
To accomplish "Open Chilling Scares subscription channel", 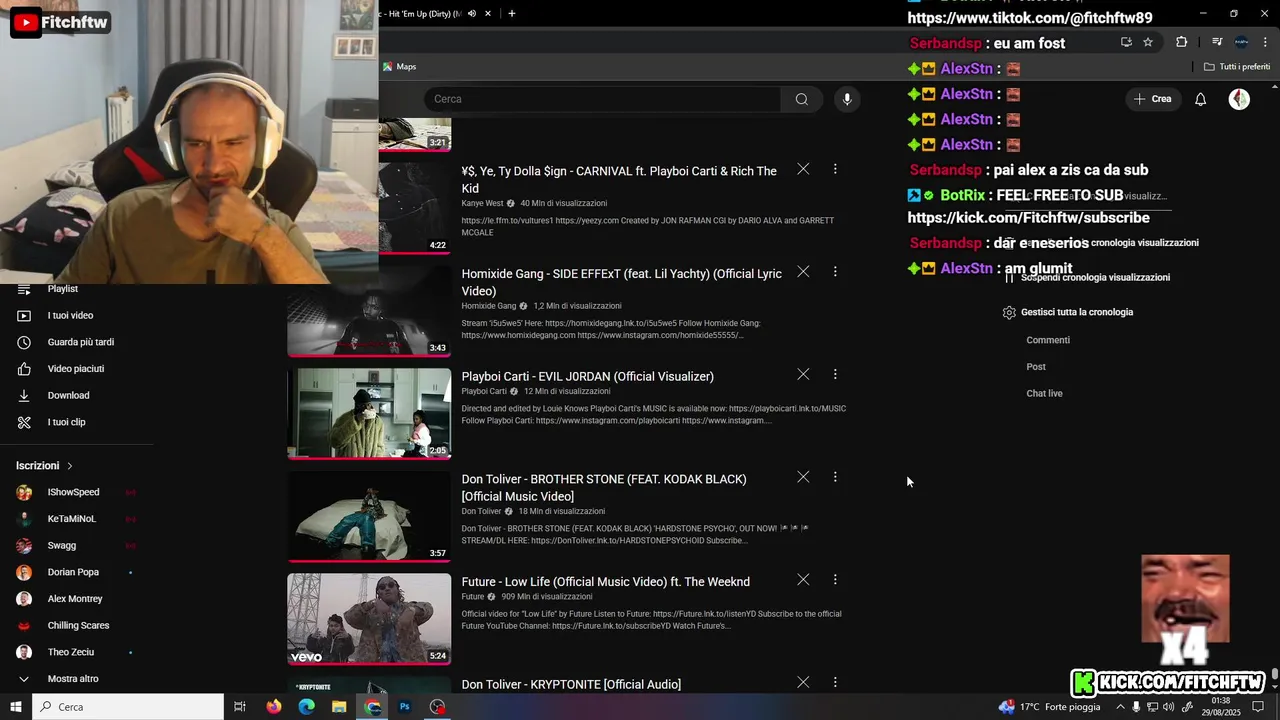I will coord(76,626).
